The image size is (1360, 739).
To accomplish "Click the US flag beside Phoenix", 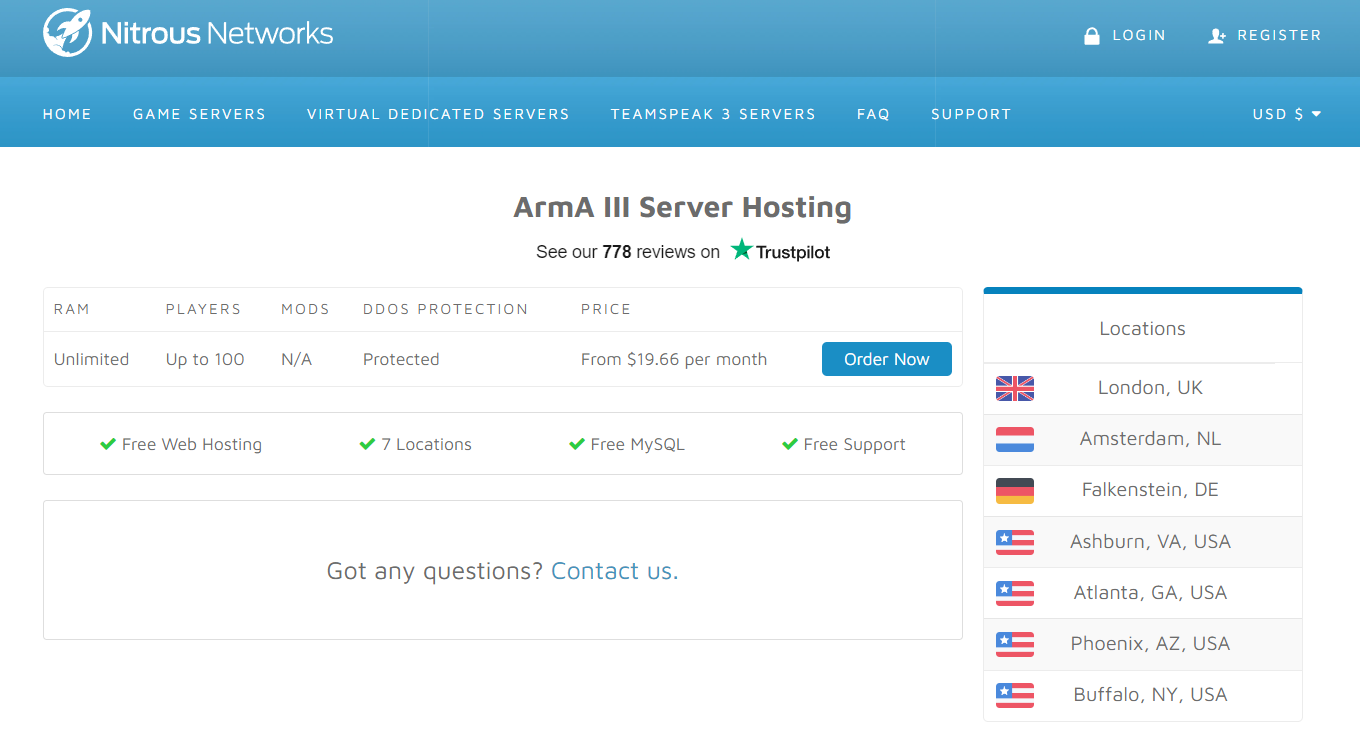I will (1015, 644).
